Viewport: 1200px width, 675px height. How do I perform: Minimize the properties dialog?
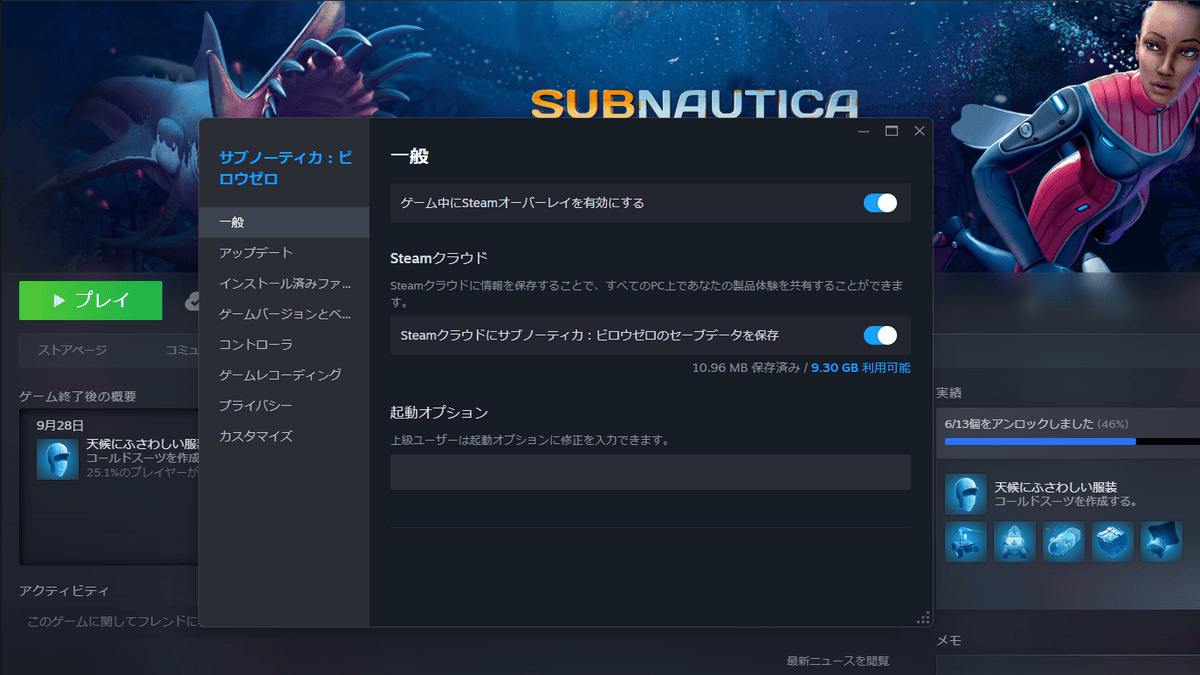click(x=865, y=131)
